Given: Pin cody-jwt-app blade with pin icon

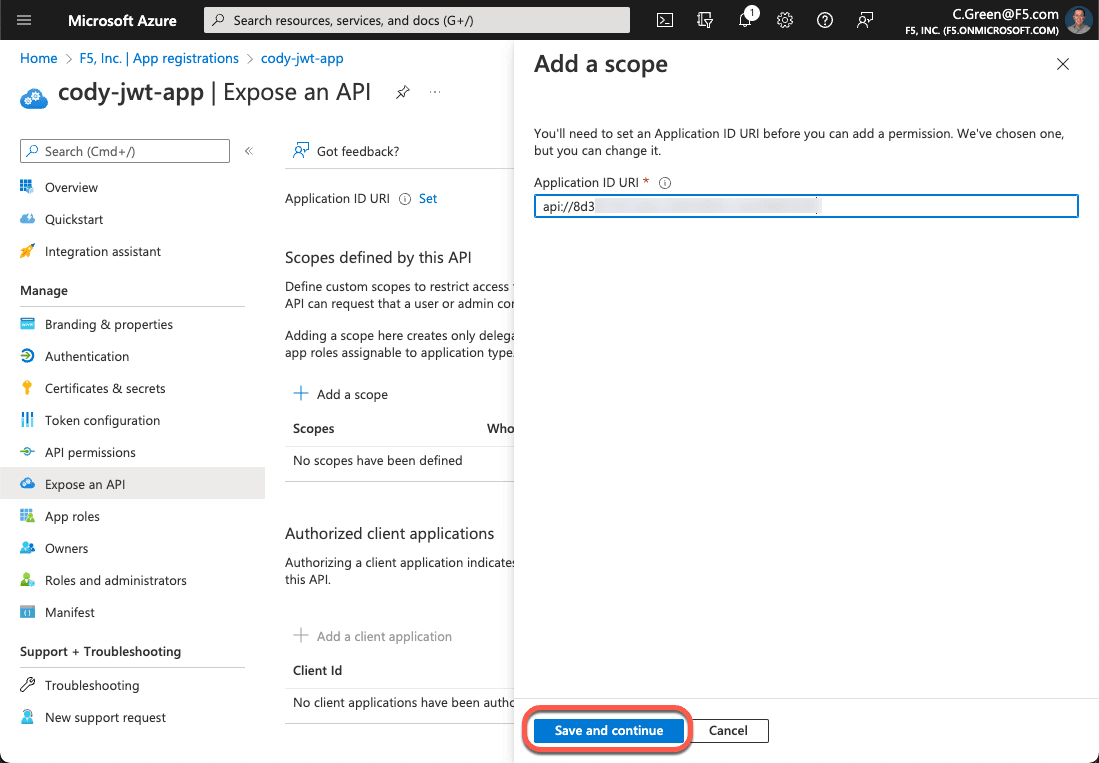Looking at the screenshot, I should (402, 92).
